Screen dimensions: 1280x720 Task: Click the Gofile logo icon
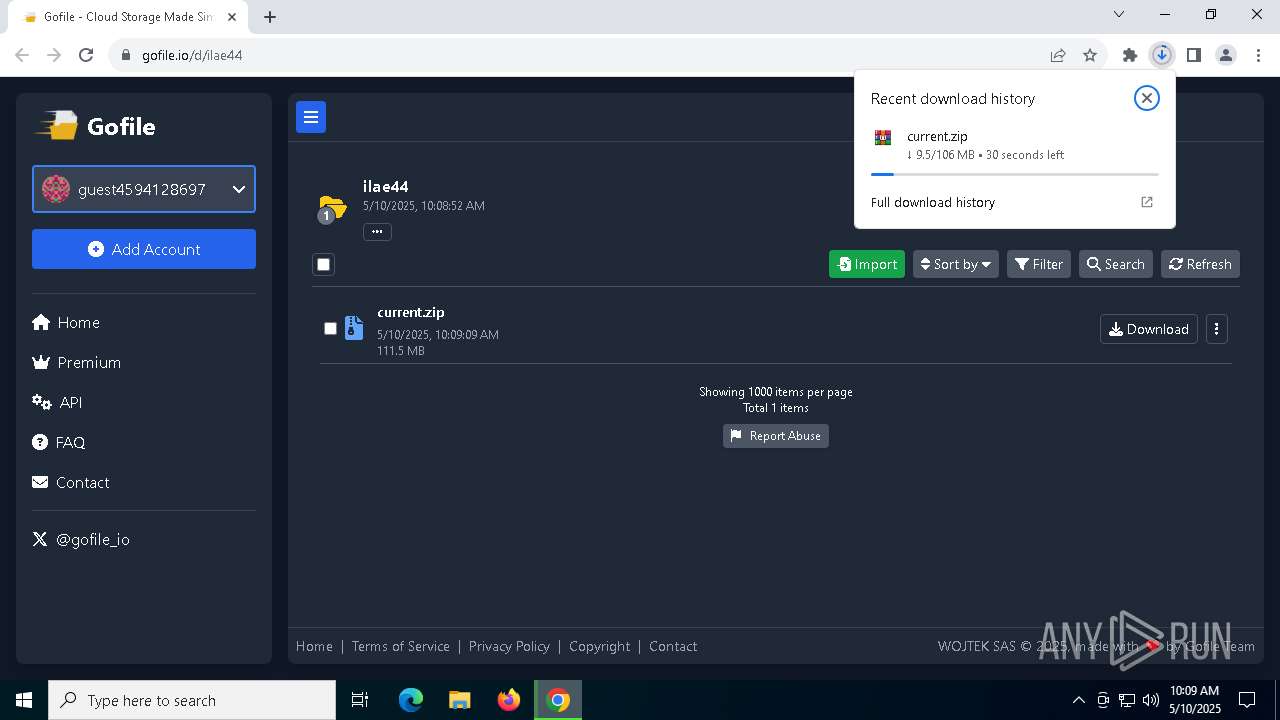[x=57, y=126]
